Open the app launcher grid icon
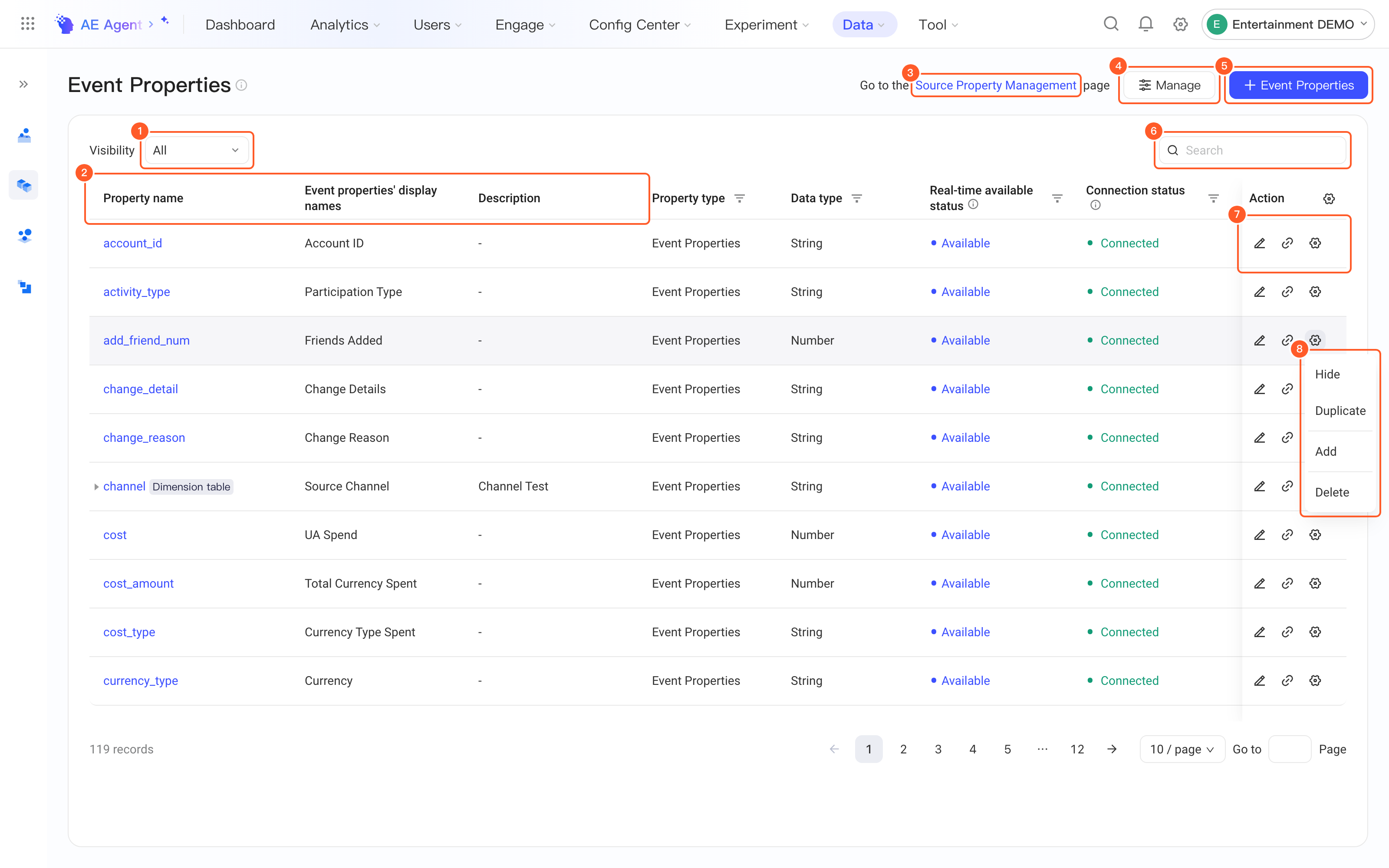The image size is (1389, 868). pyautogui.click(x=27, y=24)
